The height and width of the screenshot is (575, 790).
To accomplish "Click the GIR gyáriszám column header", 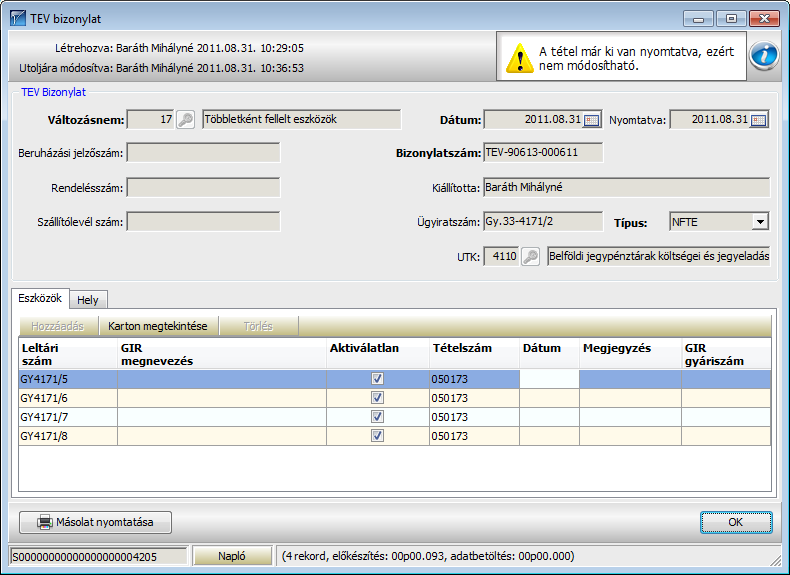I will point(726,354).
